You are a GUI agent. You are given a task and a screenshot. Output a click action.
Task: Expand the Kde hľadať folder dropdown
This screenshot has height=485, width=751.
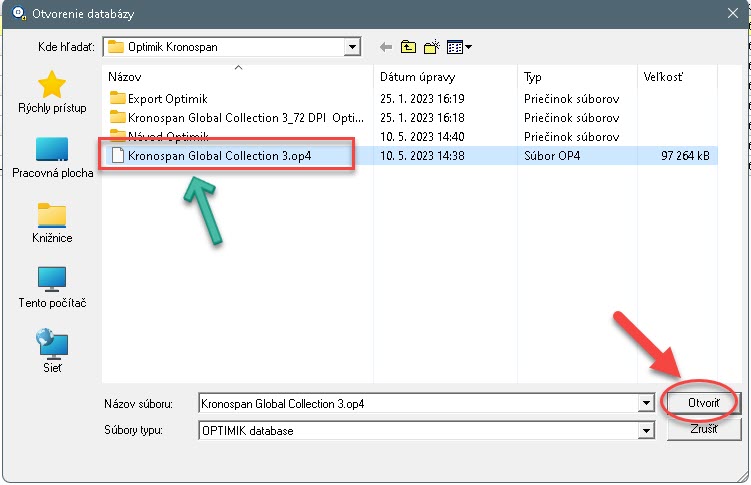[352, 47]
